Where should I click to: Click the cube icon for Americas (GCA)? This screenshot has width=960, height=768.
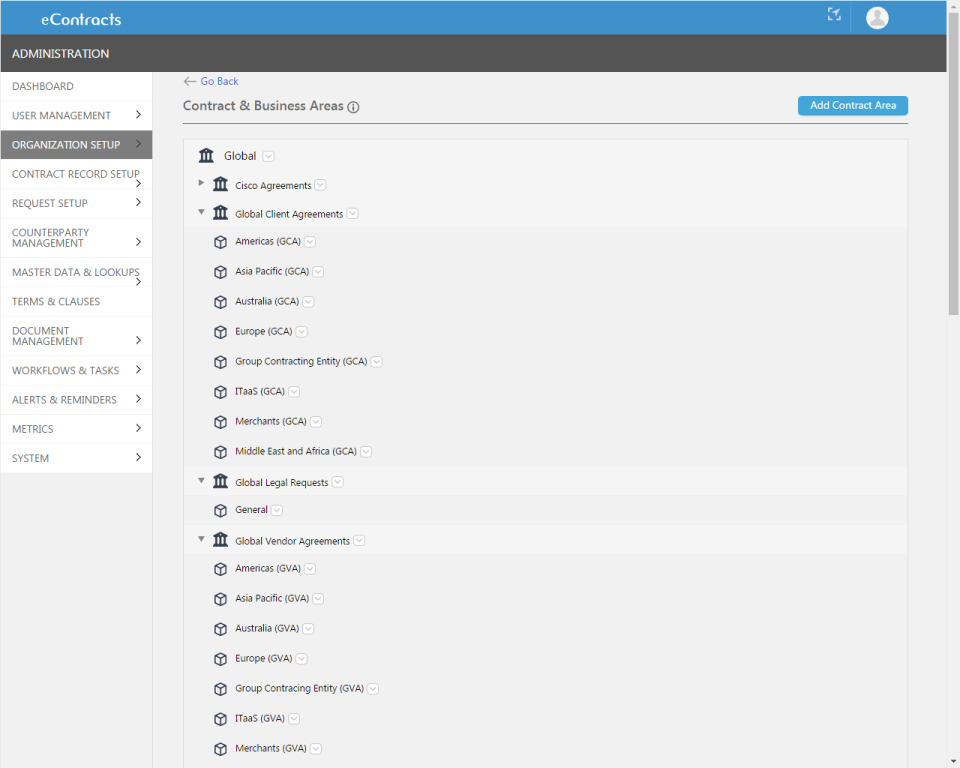[x=220, y=241]
